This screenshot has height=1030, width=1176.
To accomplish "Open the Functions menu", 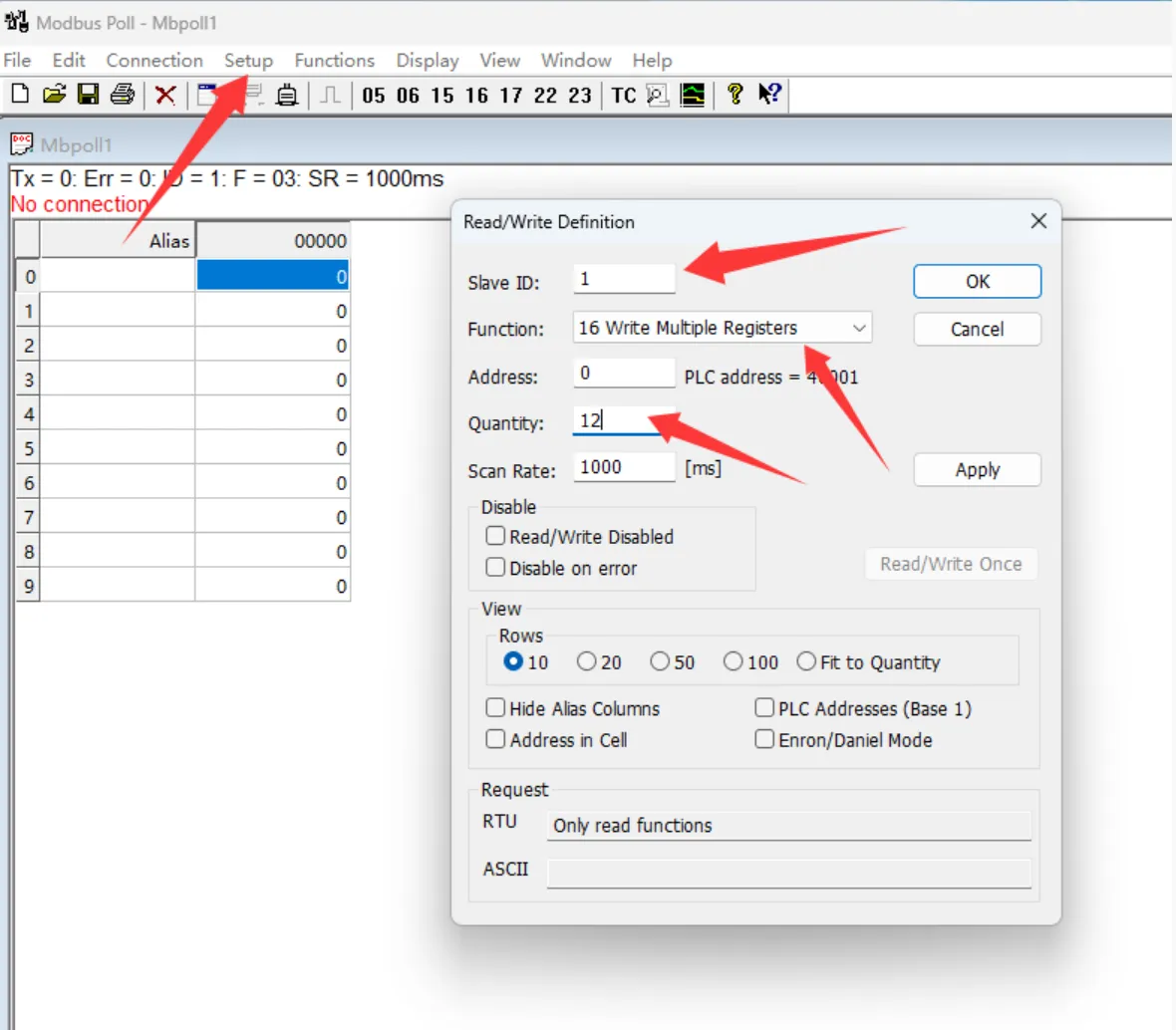I will click(x=335, y=60).
